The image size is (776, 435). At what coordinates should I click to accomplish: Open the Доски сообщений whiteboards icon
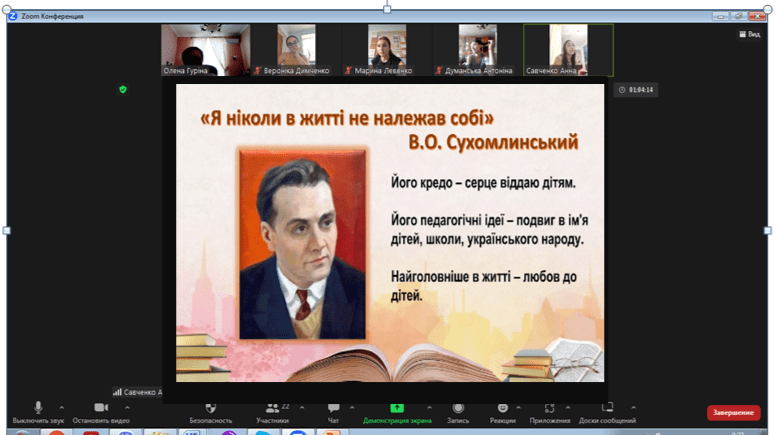point(607,408)
